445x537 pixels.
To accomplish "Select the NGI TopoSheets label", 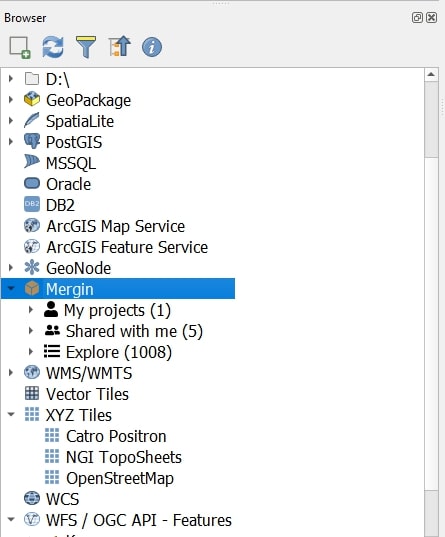I will [124, 457].
